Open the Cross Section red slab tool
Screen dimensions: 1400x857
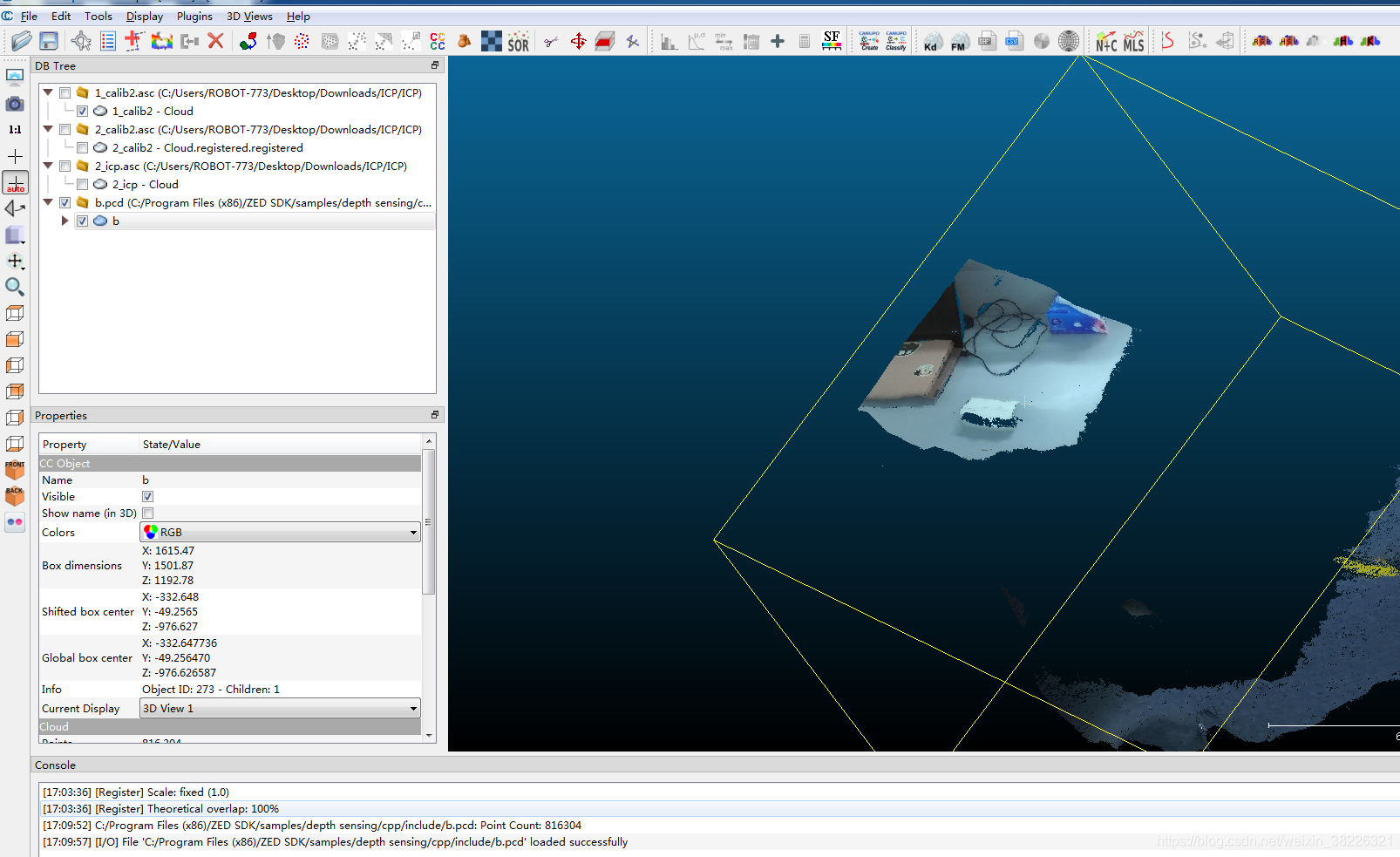click(605, 41)
